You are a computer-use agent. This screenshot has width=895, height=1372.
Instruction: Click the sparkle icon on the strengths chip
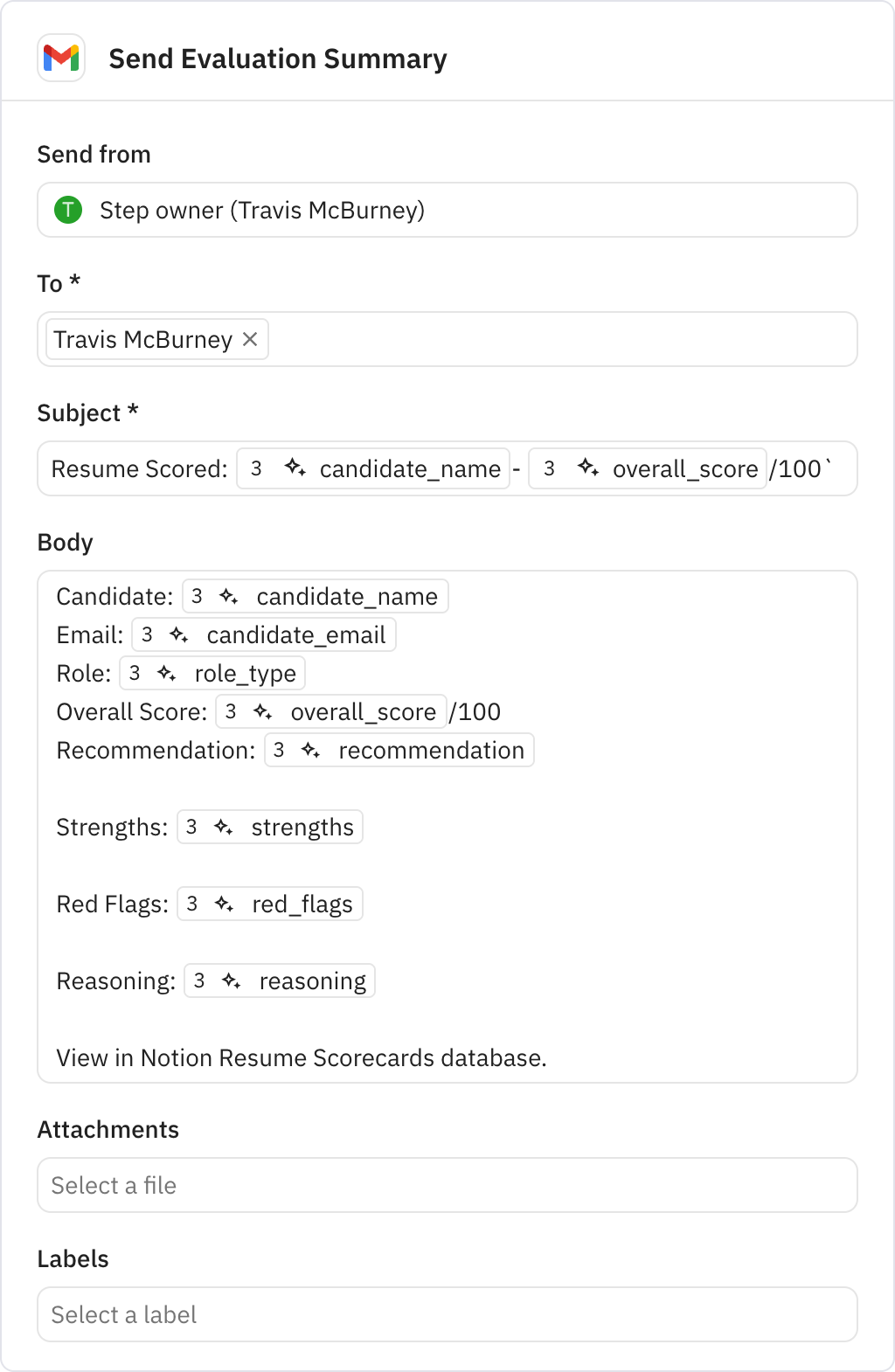(x=224, y=827)
